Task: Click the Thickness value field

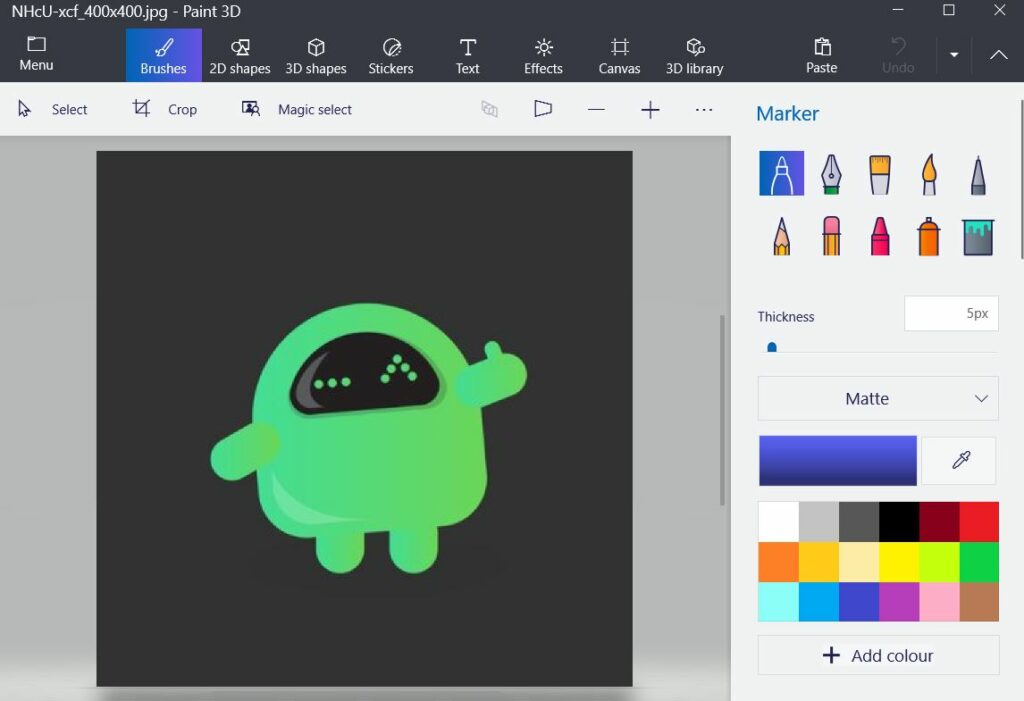Action: (951, 313)
